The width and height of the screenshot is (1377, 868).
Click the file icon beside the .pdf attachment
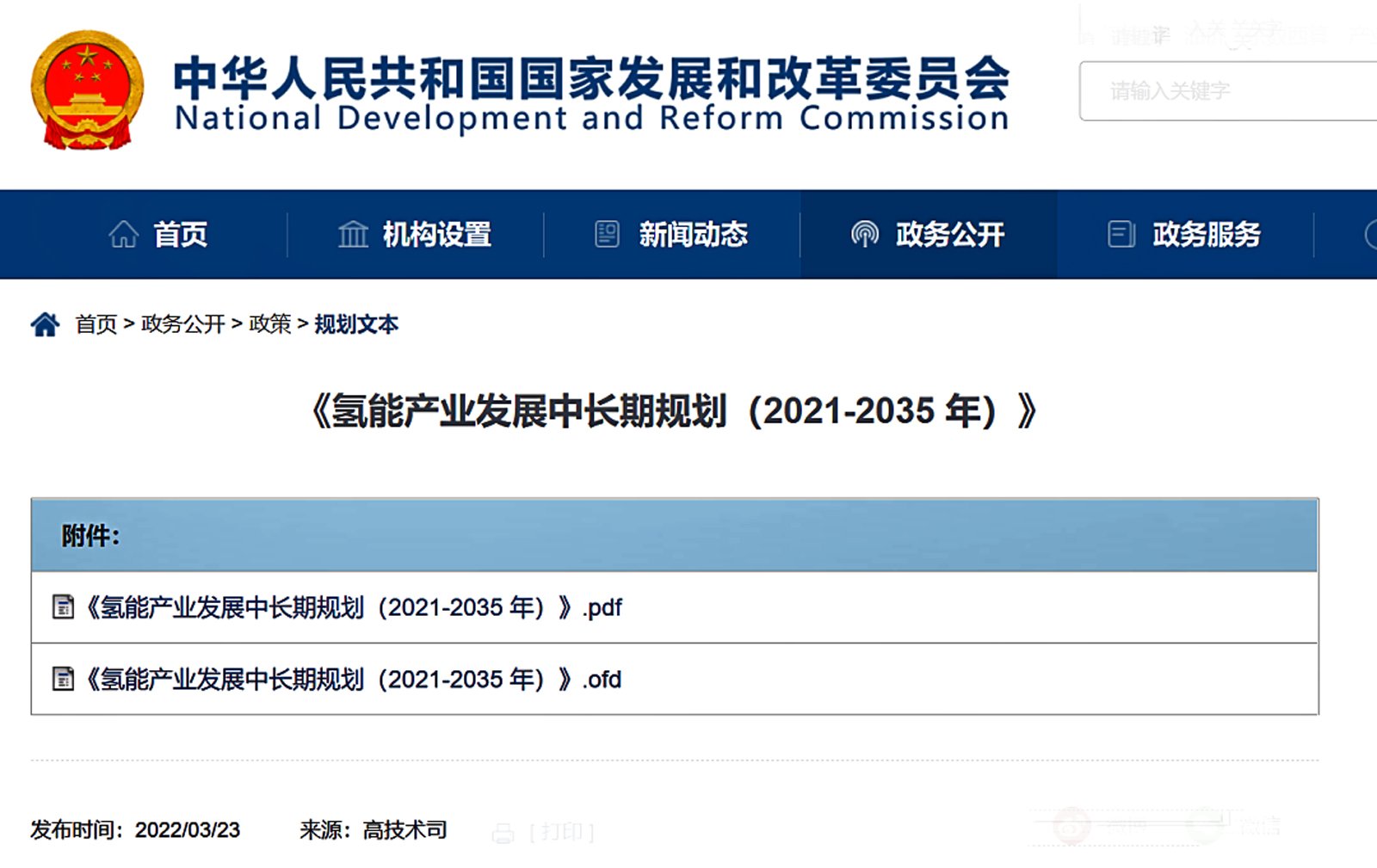pos(63,606)
